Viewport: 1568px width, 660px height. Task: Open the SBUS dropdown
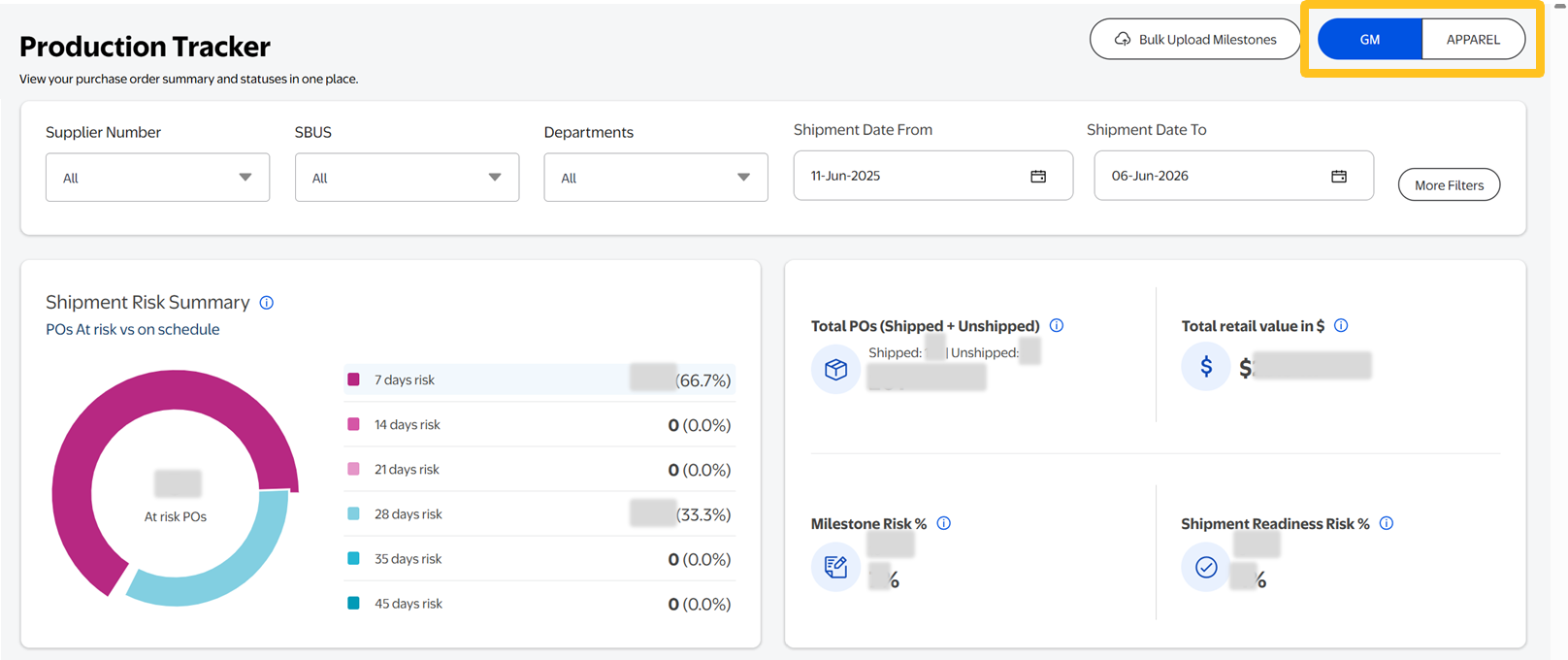[407, 178]
